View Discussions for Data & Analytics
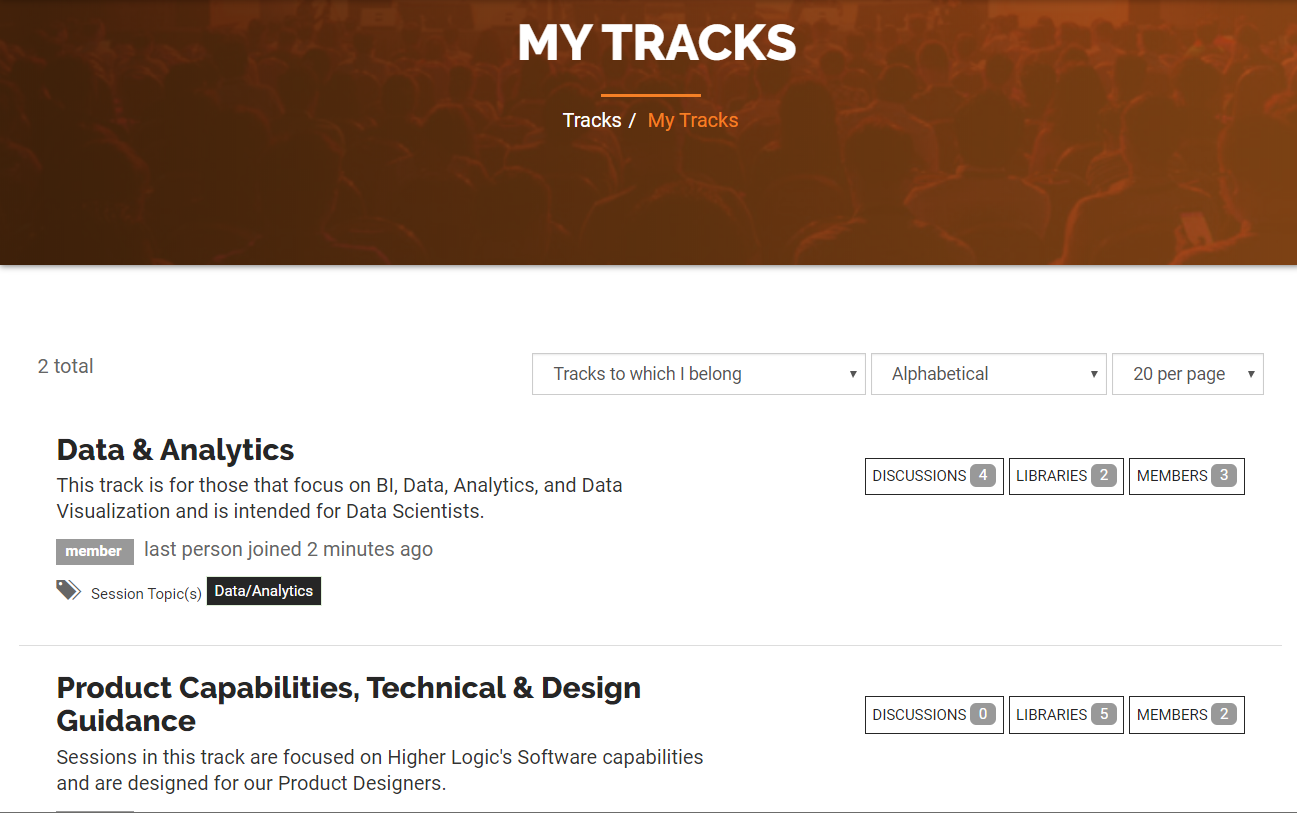 point(934,476)
